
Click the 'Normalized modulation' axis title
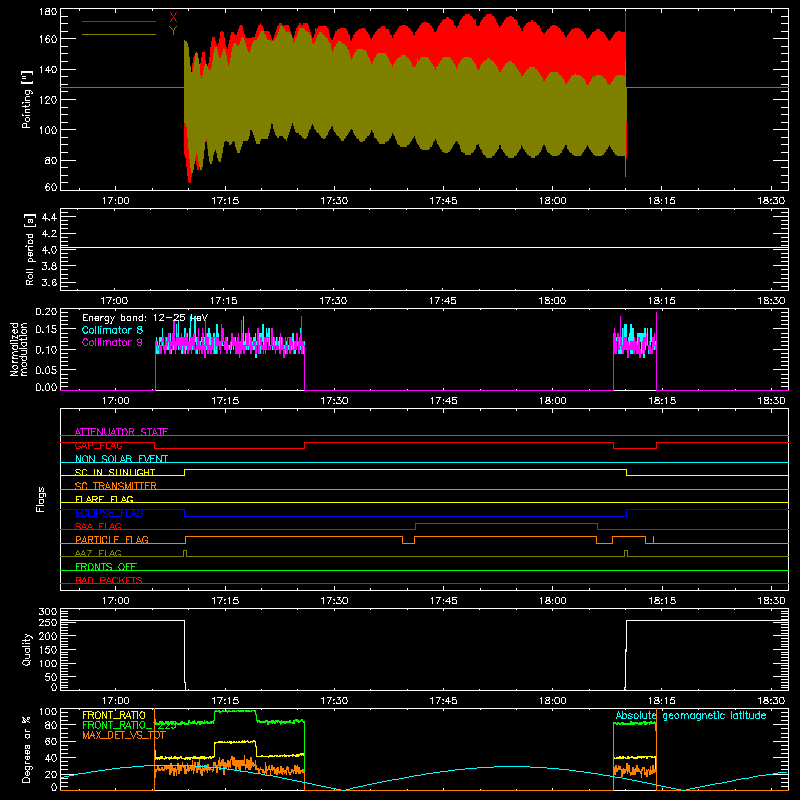19,349
